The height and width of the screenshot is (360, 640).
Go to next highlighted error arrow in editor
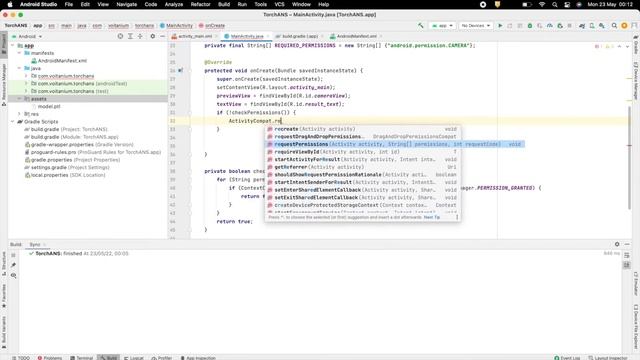(627, 47)
